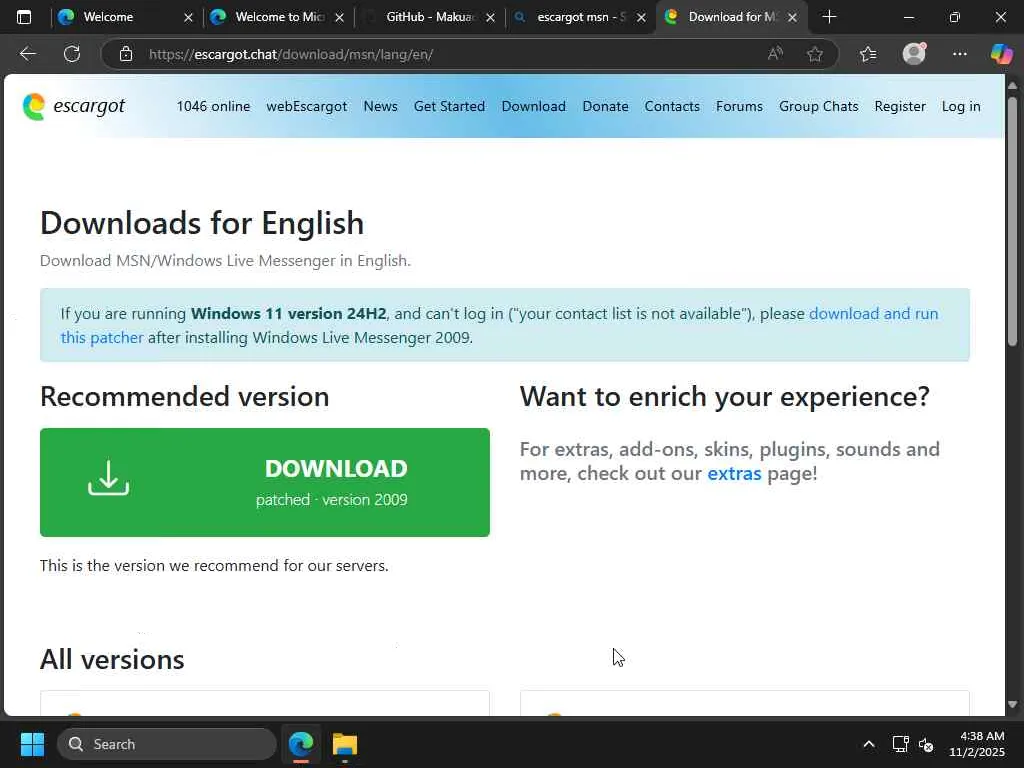Open Microsoft Edge from the taskbar

click(301, 744)
